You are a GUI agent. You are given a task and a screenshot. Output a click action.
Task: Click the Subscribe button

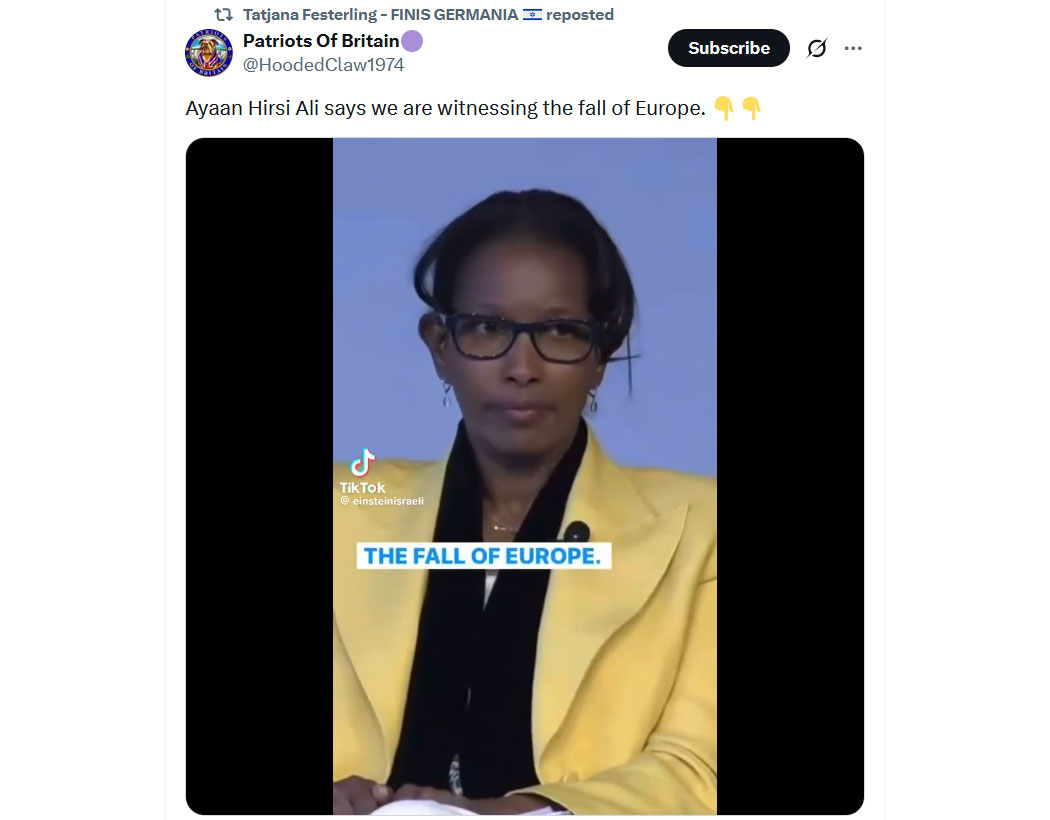coord(729,48)
